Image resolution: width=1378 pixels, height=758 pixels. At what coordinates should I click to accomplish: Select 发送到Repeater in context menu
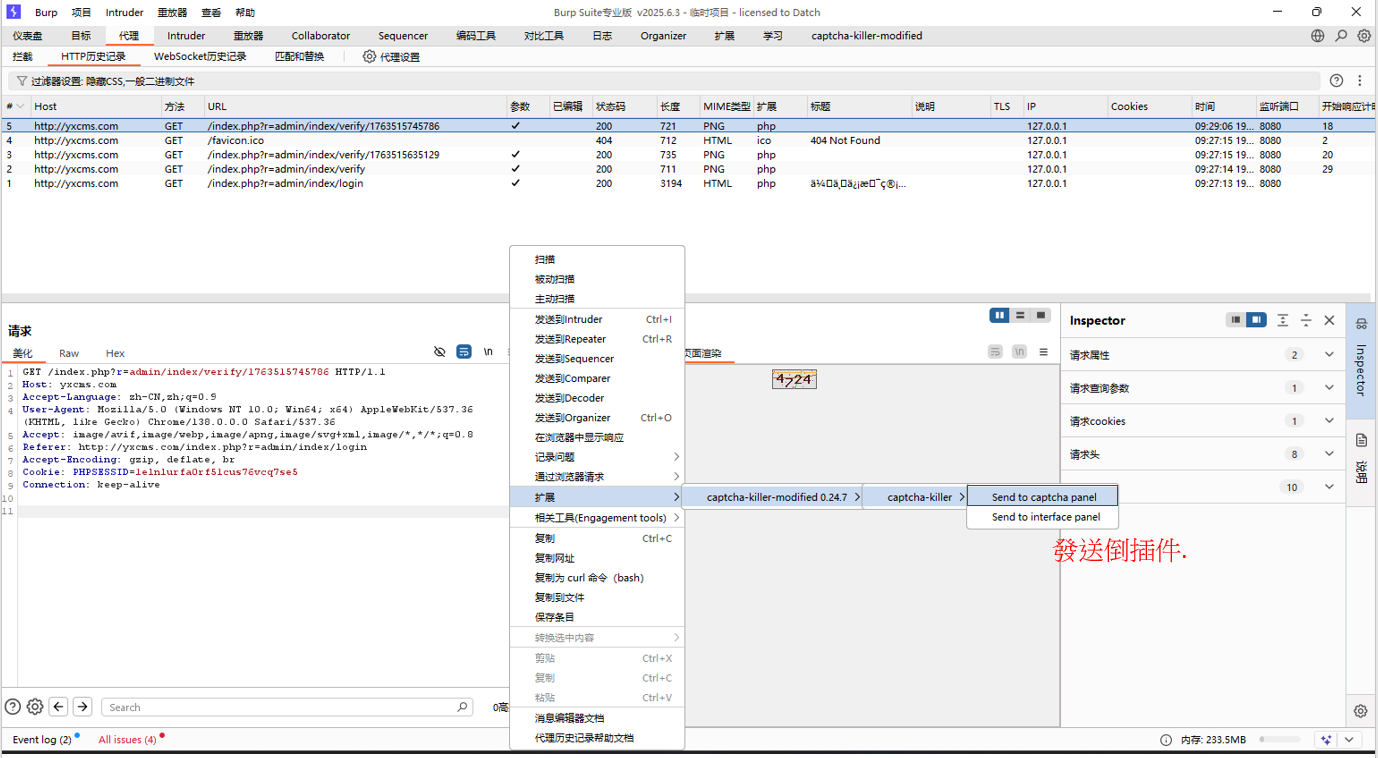click(x=597, y=339)
